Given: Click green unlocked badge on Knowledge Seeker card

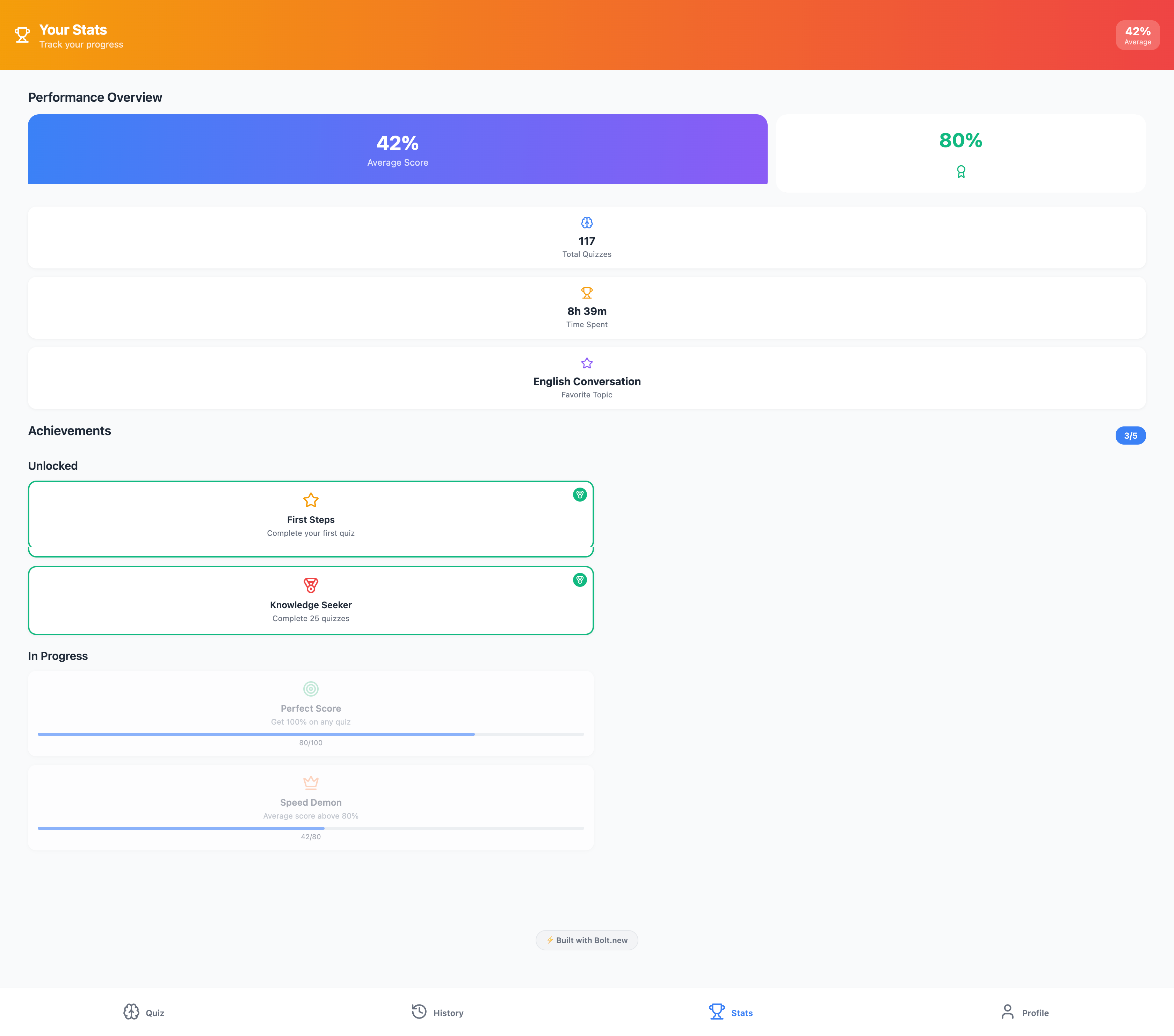Looking at the screenshot, I should 580,580.
